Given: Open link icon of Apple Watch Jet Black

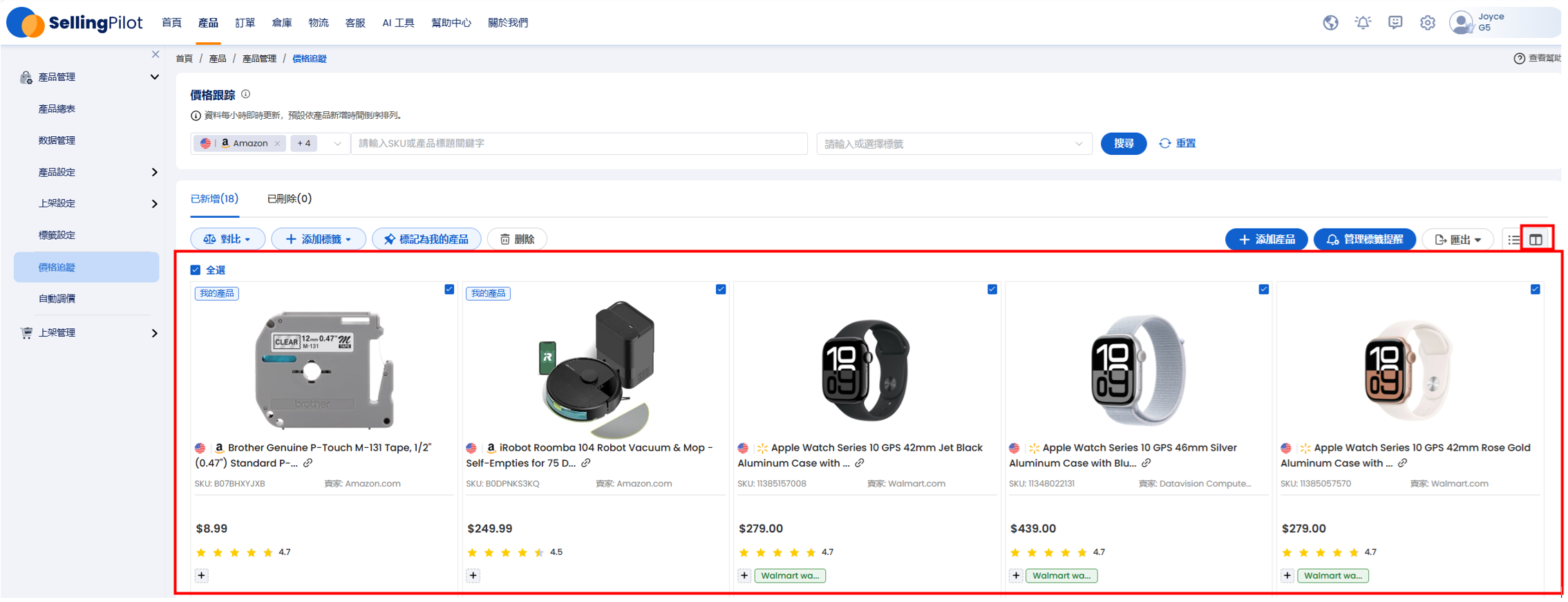Looking at the screenshot, I should pyautogui.click(x=860, y=463).
